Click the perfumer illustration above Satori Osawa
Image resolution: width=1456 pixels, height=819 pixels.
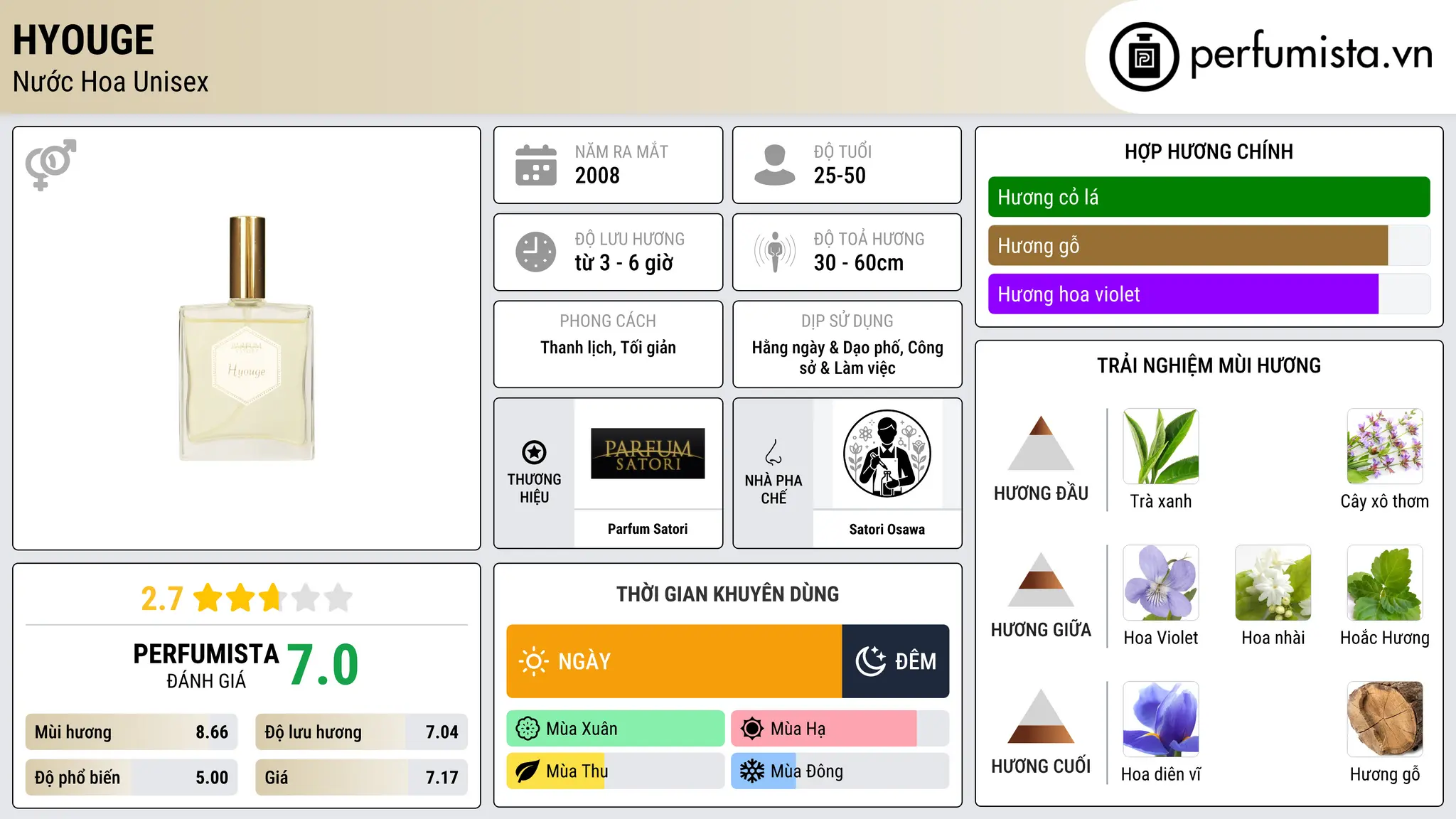pos(887,454)
